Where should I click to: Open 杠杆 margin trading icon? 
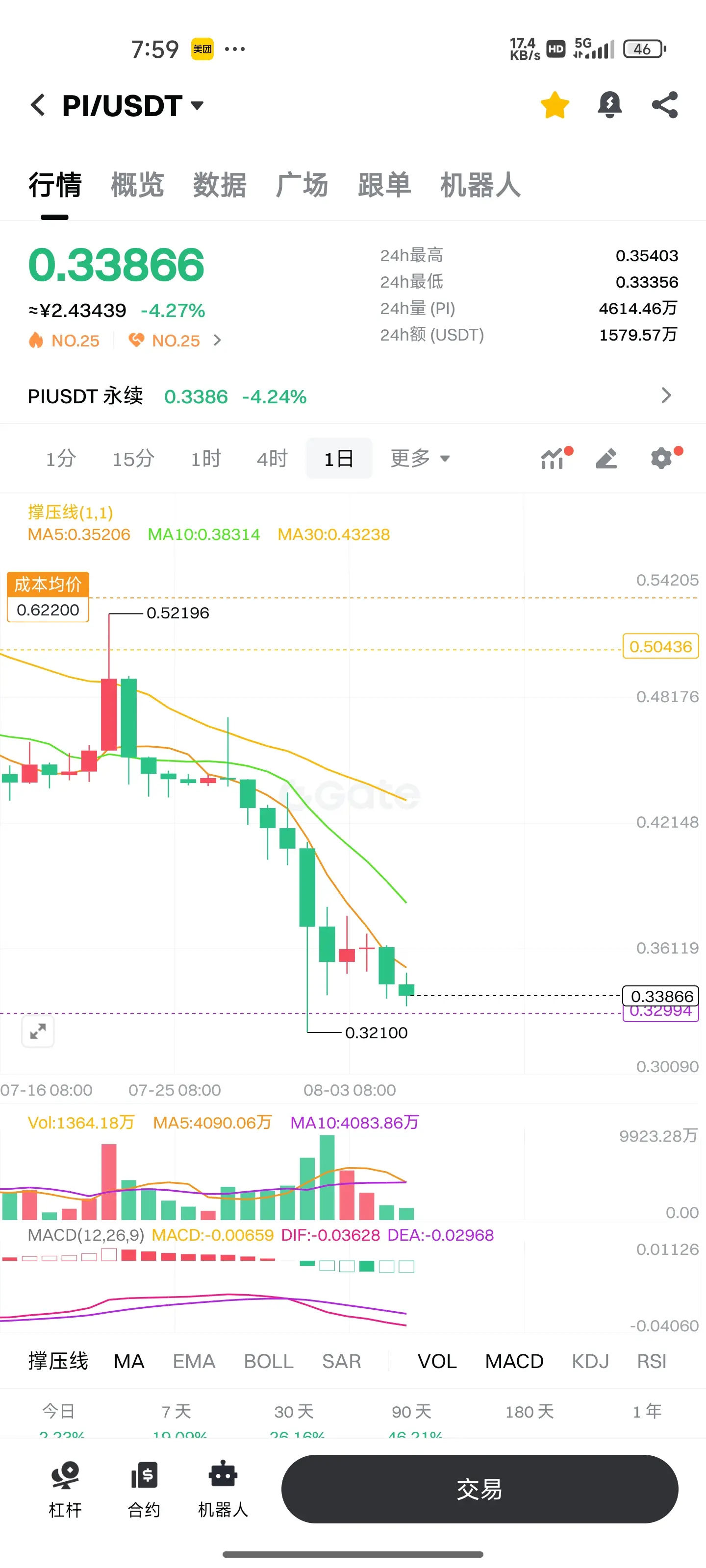pos(65,1489)
